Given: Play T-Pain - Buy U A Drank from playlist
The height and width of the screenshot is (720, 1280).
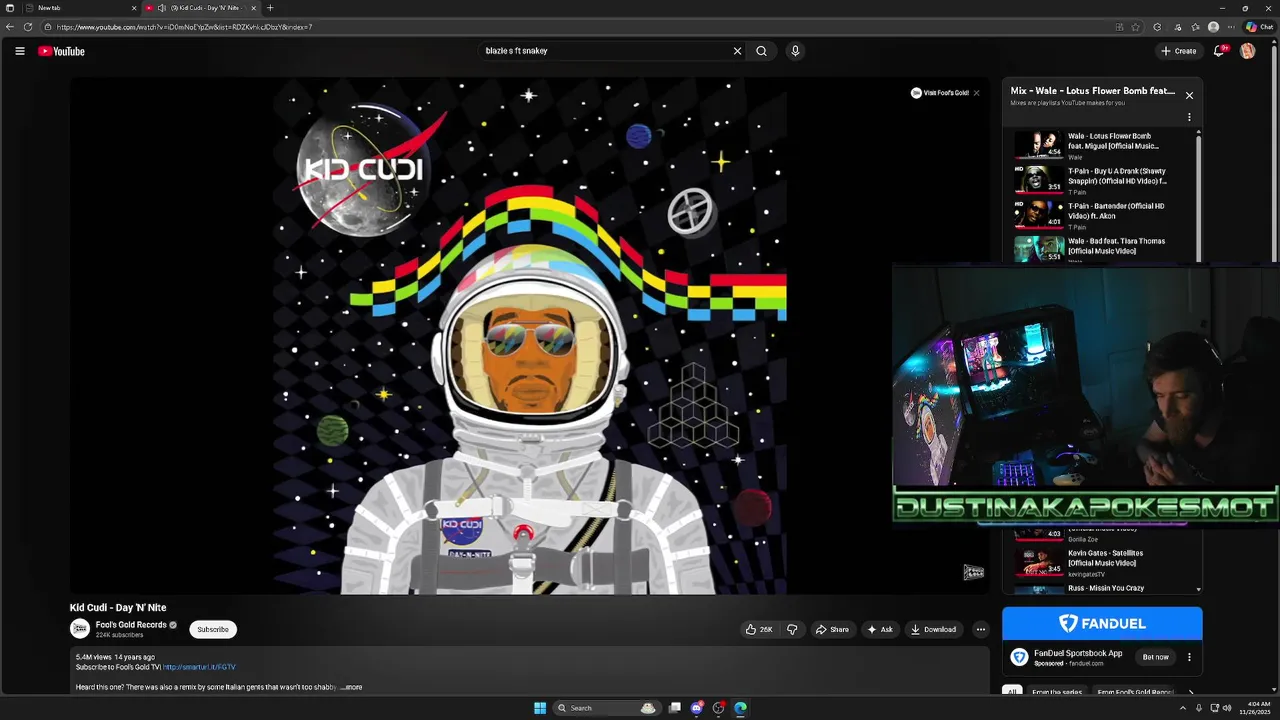Looking at the screenshot, I should pos(1100,181).
